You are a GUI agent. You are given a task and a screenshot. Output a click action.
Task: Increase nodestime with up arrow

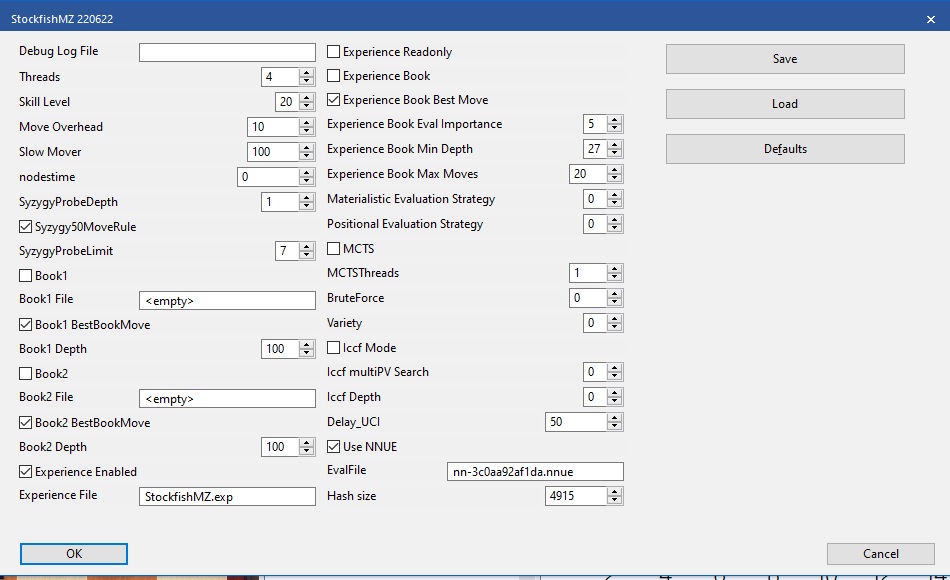point(307,172)
